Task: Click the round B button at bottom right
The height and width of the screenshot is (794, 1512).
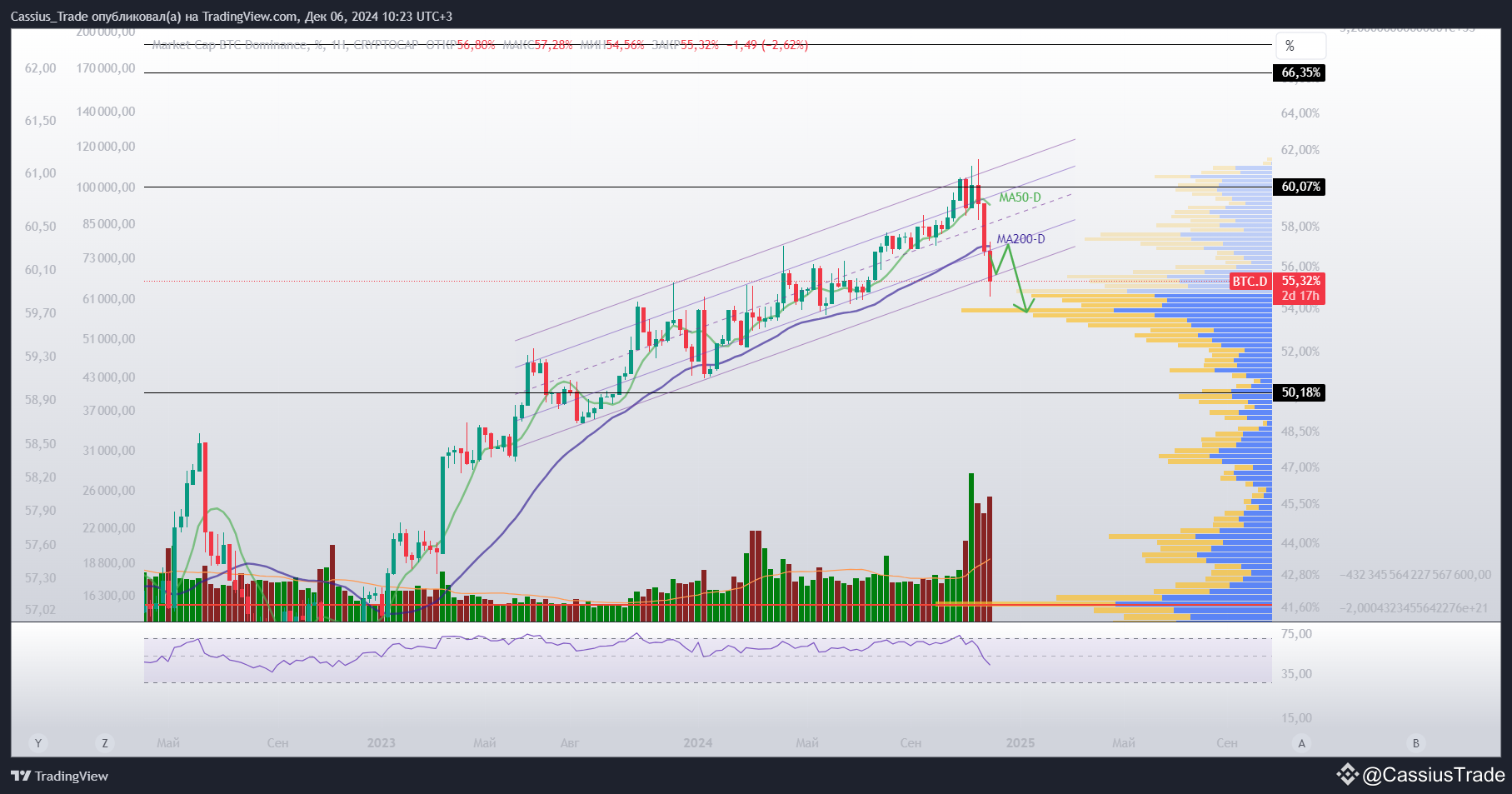Action: (x=1415, y=743)
